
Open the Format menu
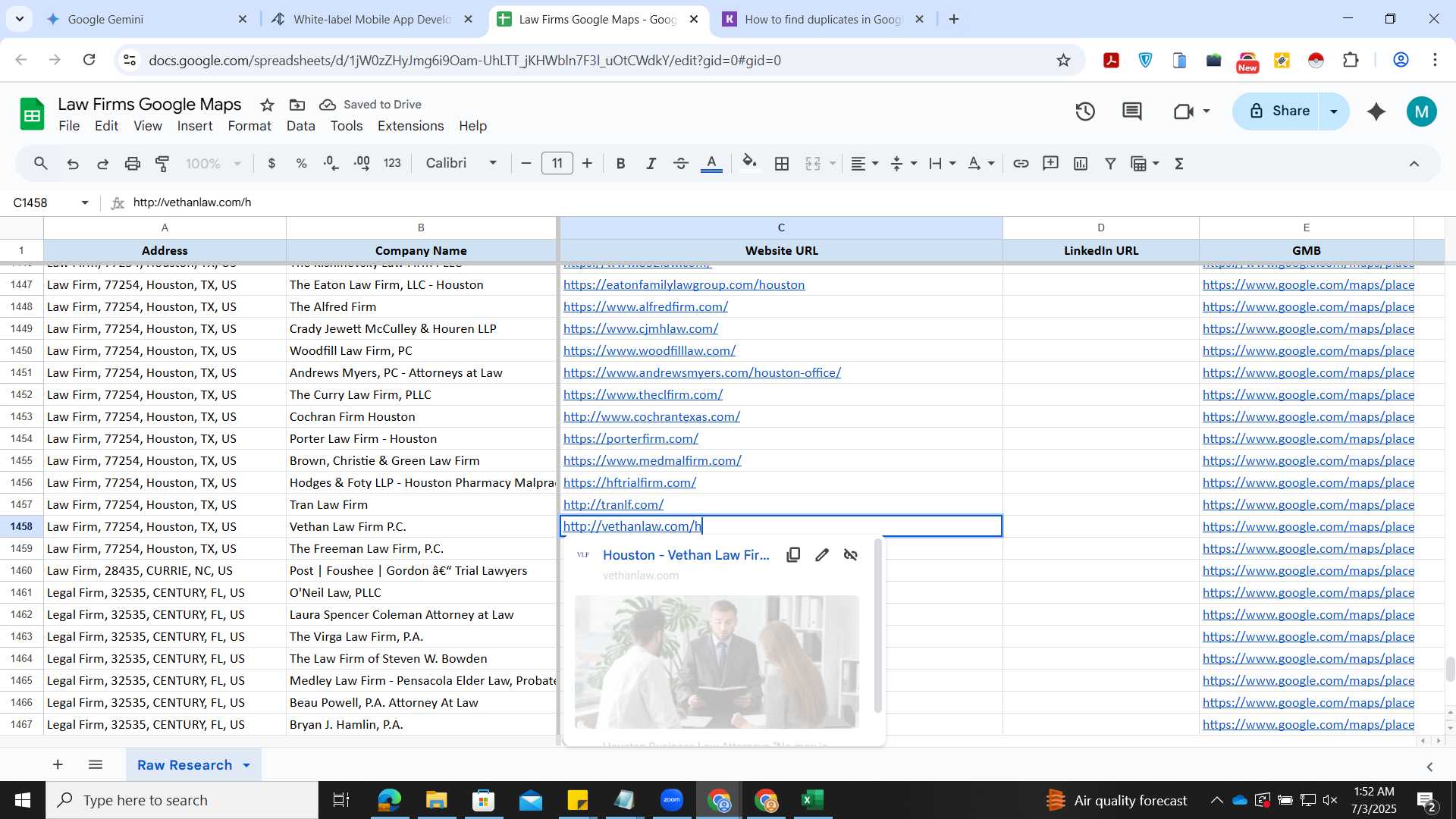249,126
